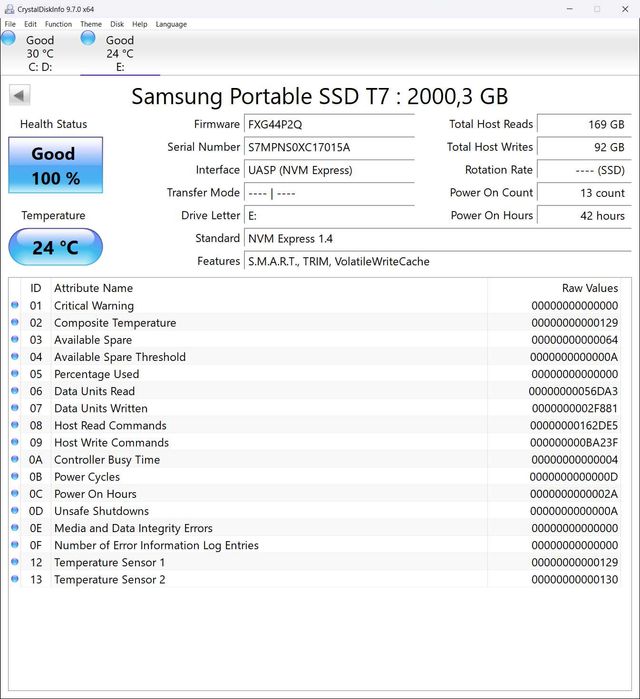
Task: Click the back arrow disk navigation button
Action: pos(20,95)
